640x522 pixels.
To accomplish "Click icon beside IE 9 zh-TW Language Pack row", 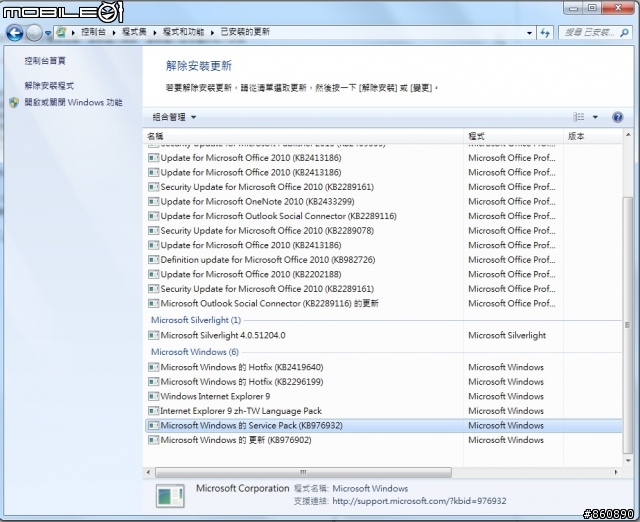I will pyautogui.click(x=153, y=411).
